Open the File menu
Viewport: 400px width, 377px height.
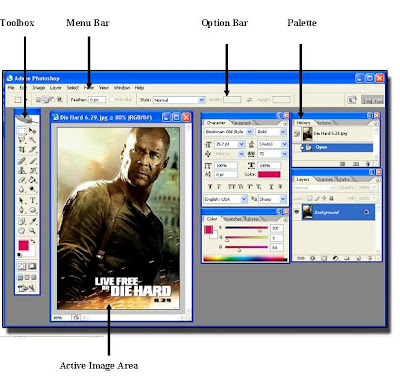click(x=11, y=88)
